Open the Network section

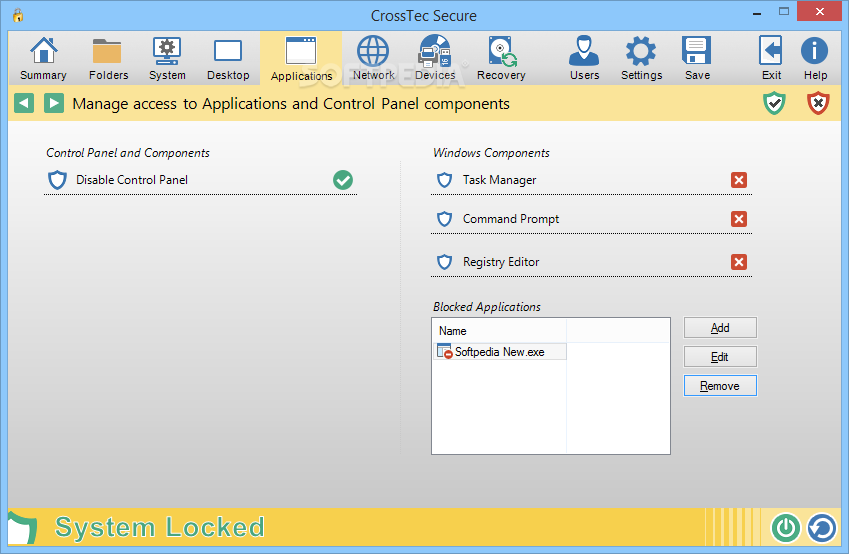click(373, 58)
